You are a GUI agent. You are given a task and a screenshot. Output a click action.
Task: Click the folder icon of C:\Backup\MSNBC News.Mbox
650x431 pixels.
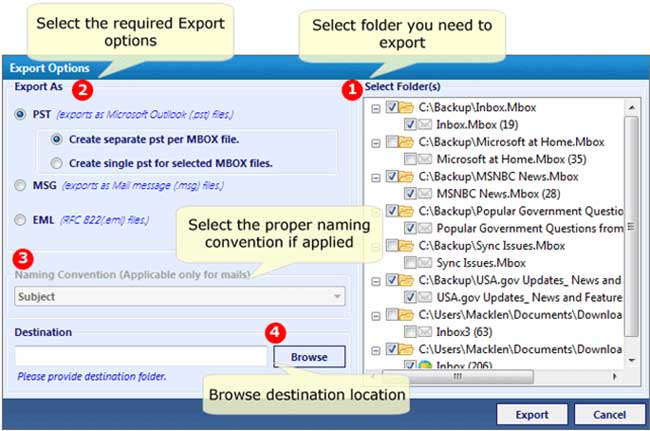point(406,176)
